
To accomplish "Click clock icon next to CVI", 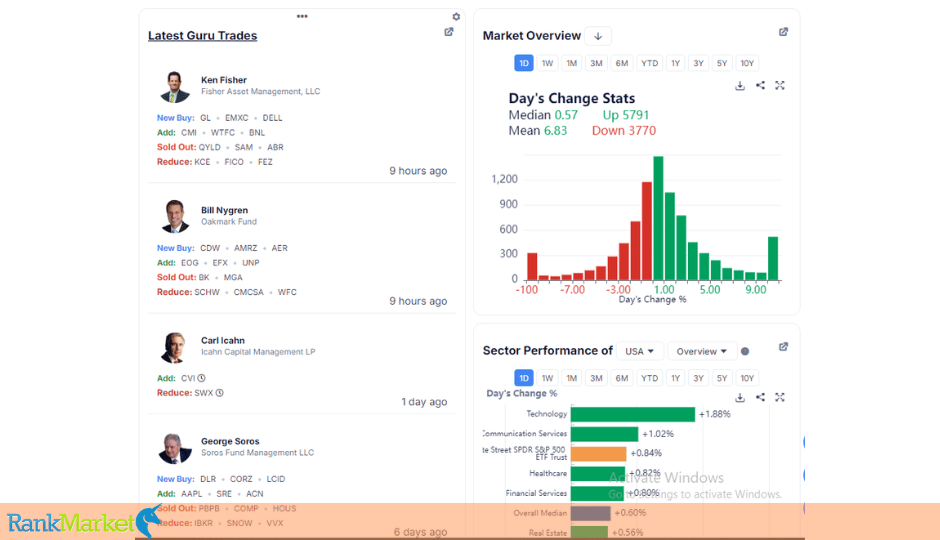I will click(201, 378).
